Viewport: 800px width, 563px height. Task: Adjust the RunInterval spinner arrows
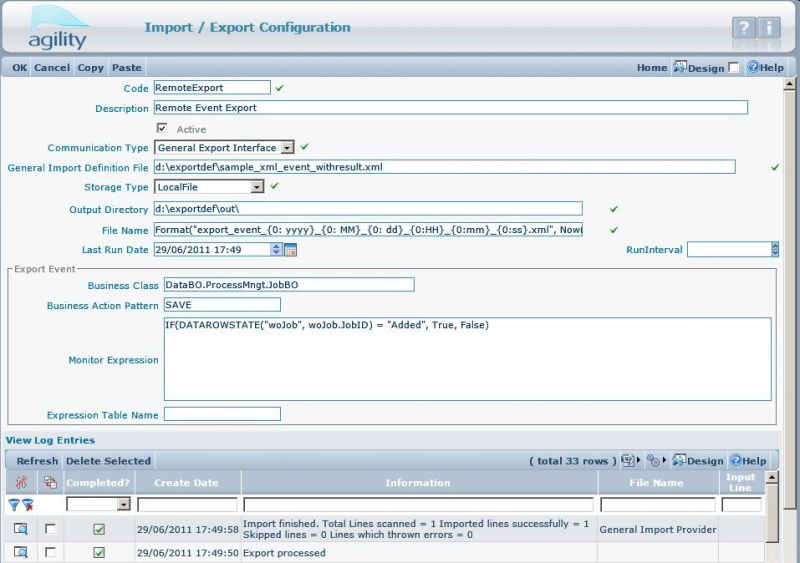tap(775, 249)
